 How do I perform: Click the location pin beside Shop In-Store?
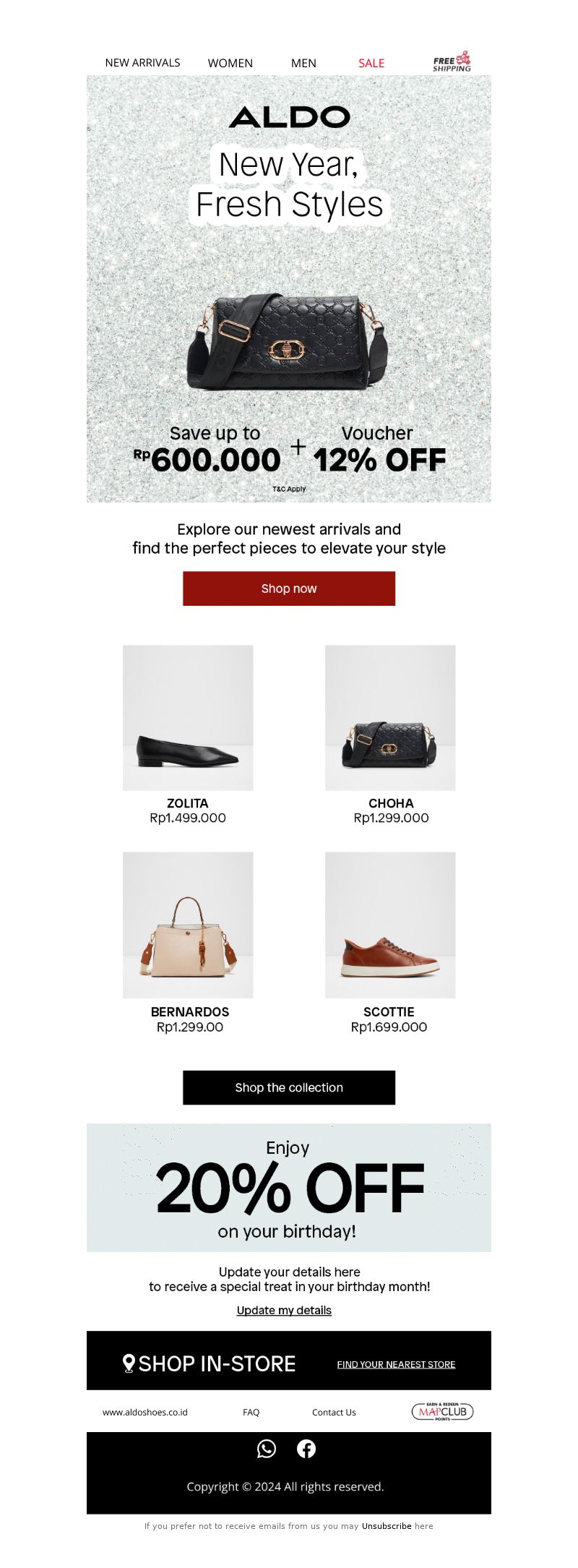pos(129,1363)
